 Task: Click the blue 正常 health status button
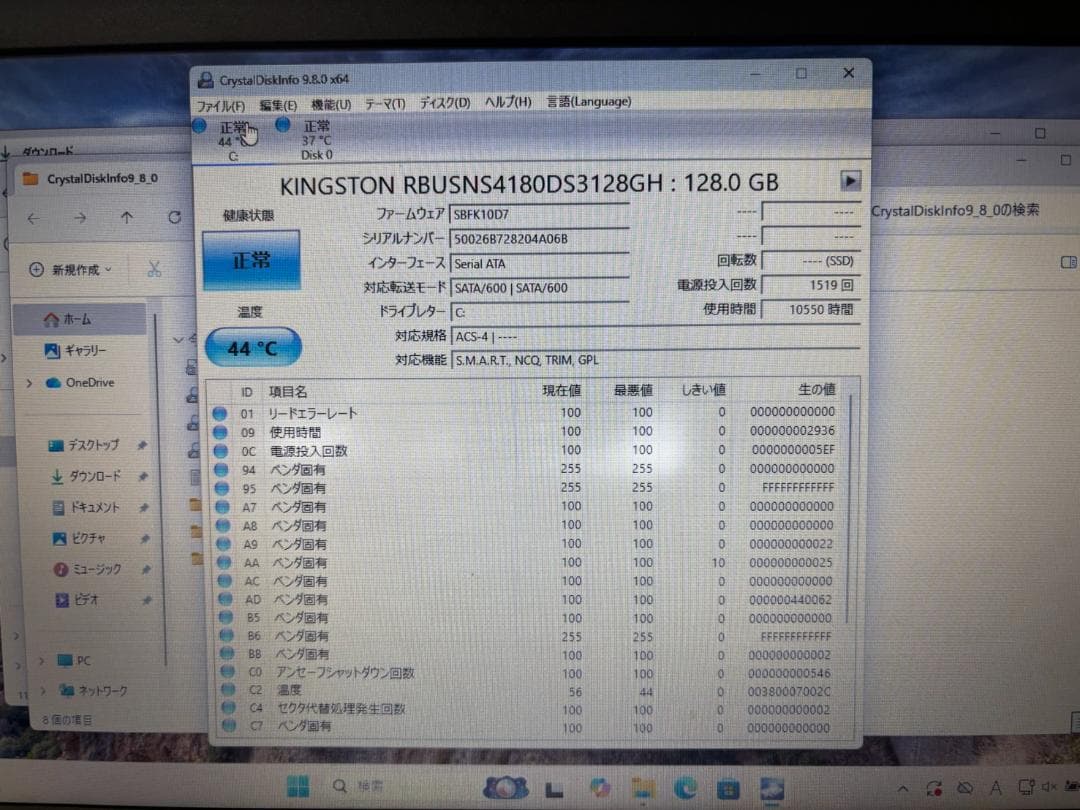coord(251,260)
